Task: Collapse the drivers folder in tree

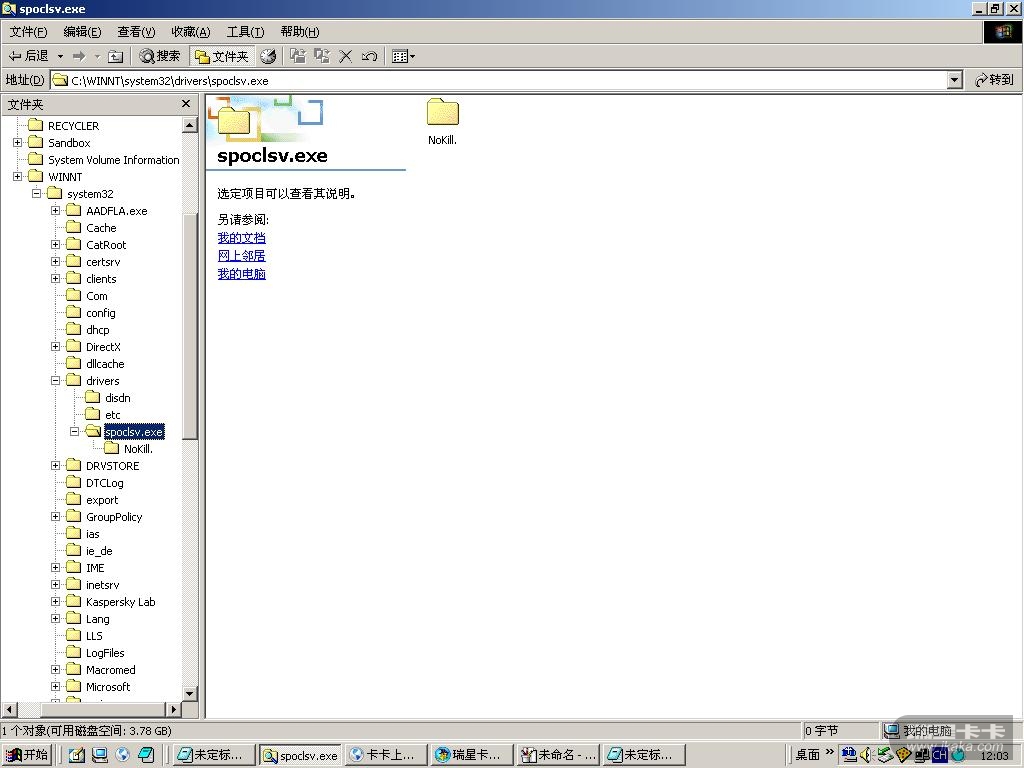Action: [x=57, y=381]
